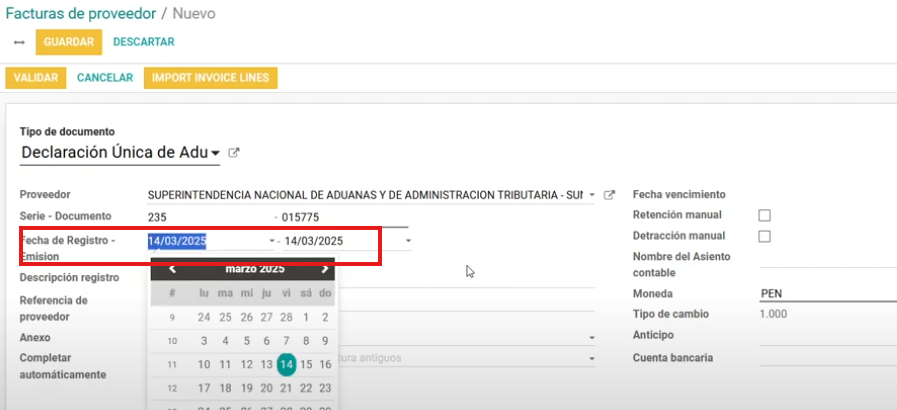This screenshot has height=410, width=897.
Task: Open the Emision date dropdown arrow
Action: tap(408, 241)
